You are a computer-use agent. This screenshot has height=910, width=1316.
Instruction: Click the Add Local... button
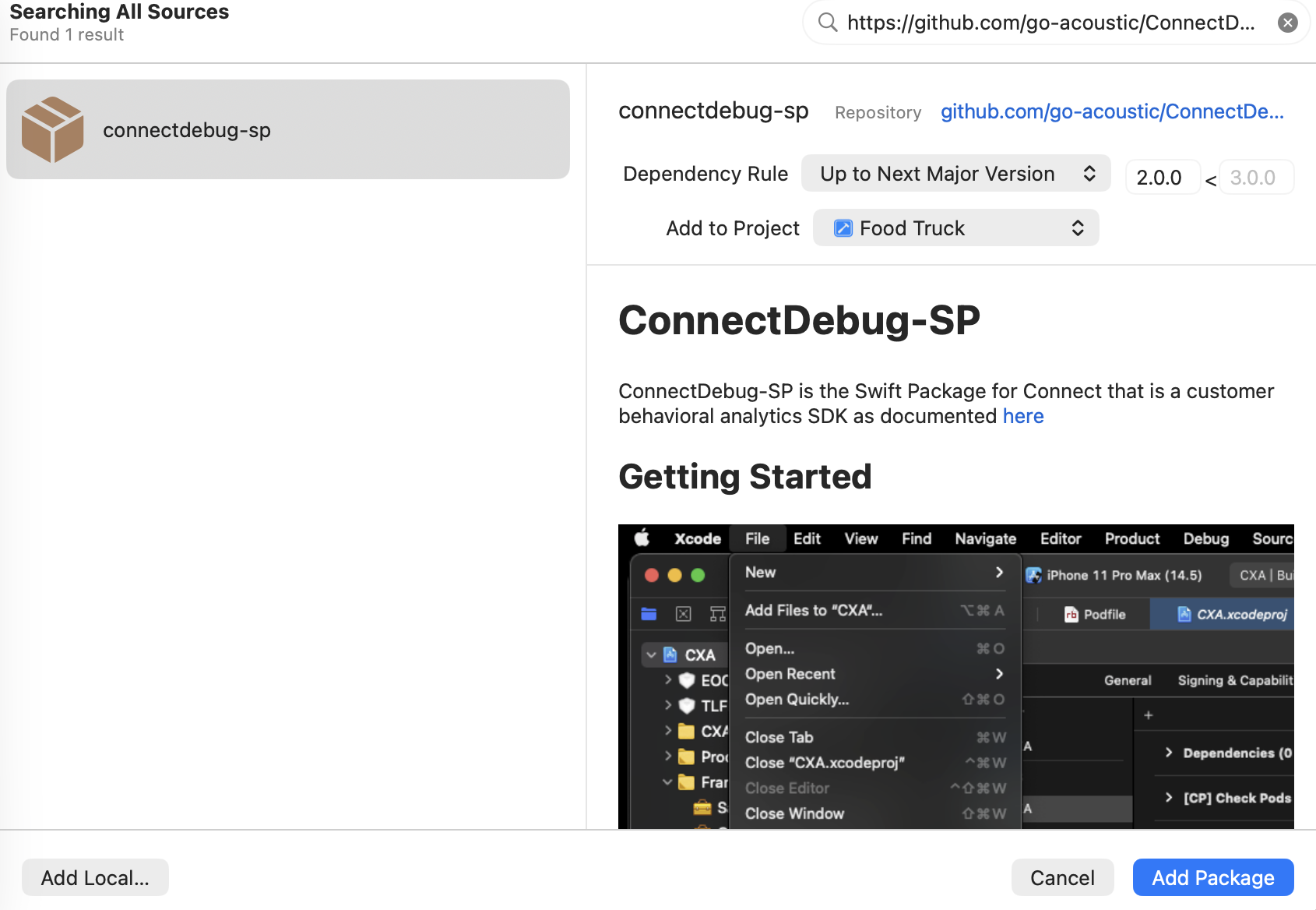[95, 877]
